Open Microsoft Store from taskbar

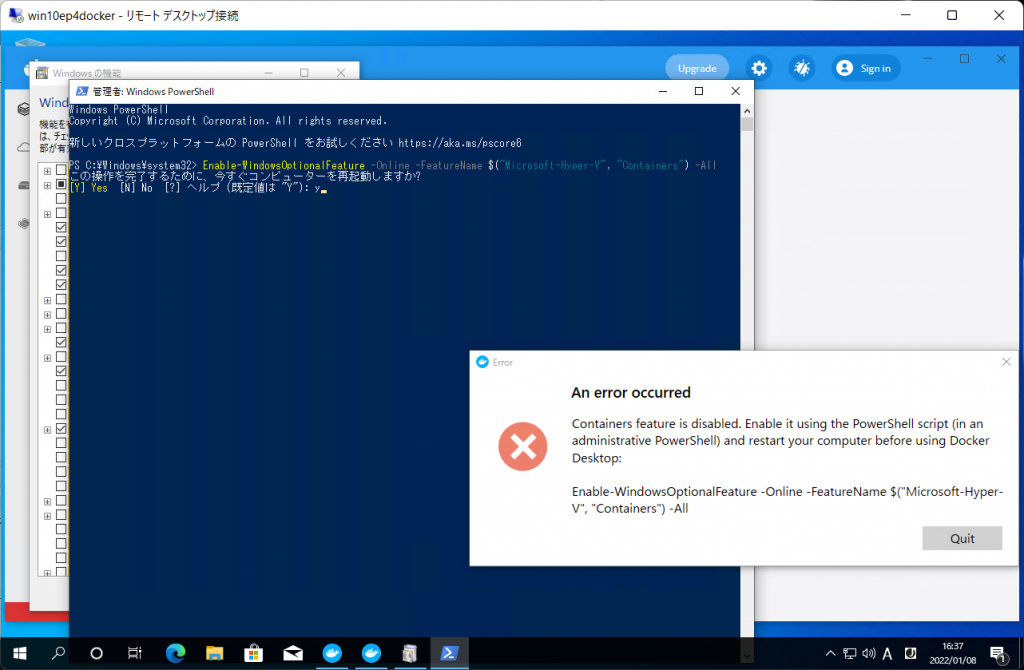coord(253,653)
